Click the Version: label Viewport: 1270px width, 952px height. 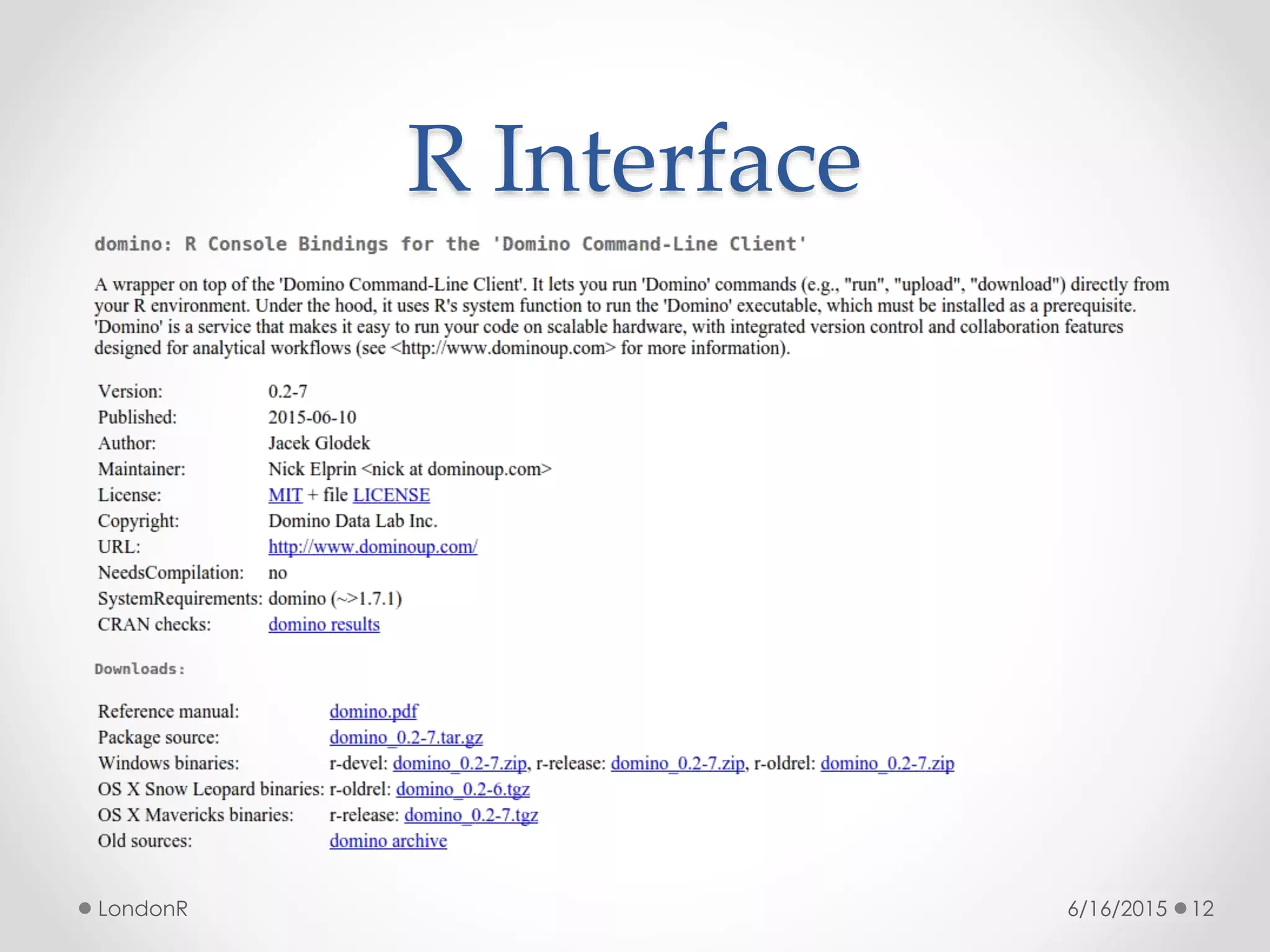(x=130, y=392)
